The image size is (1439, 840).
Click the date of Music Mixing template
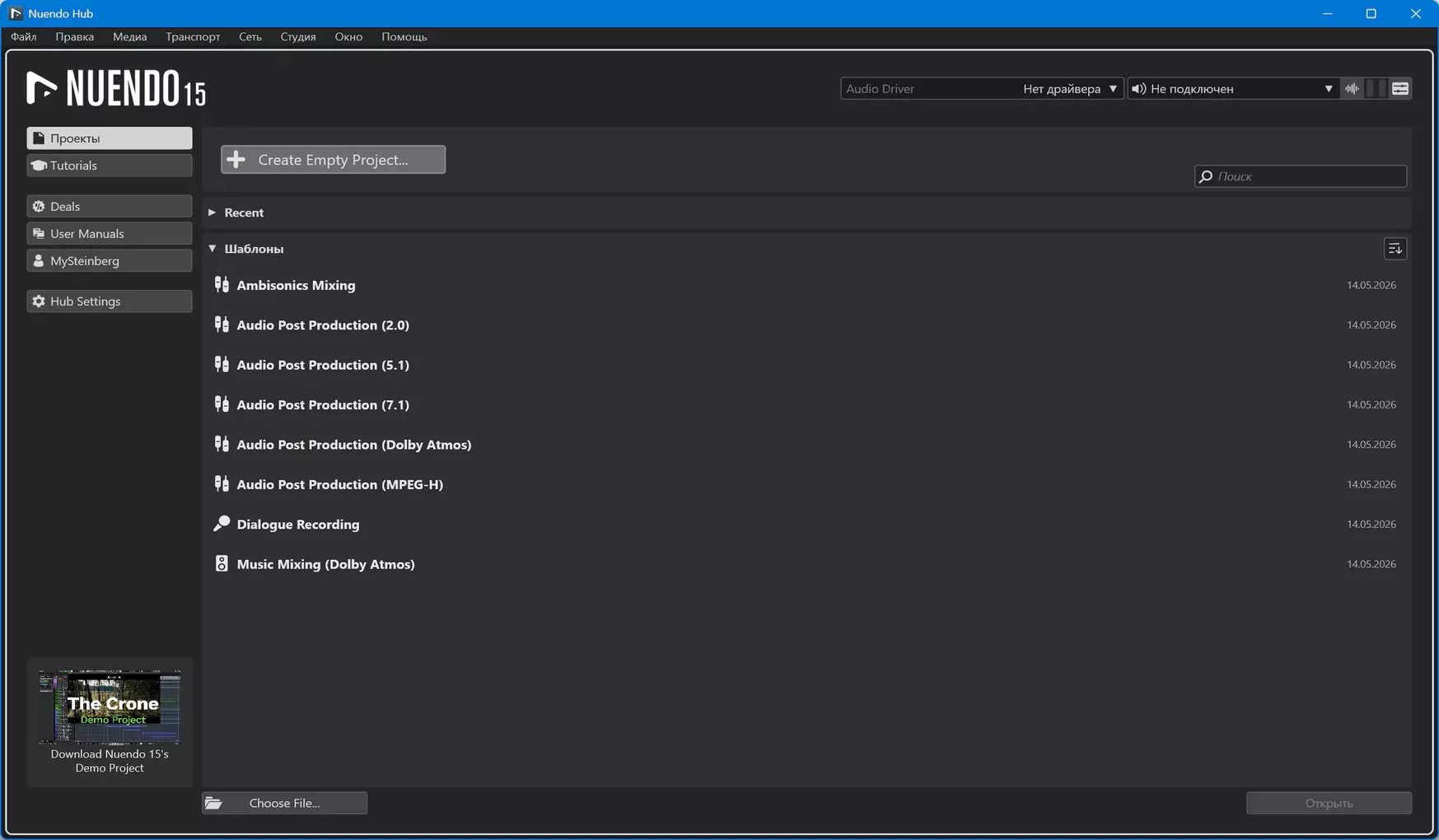pyautogui.click(x=1371, y=564)
